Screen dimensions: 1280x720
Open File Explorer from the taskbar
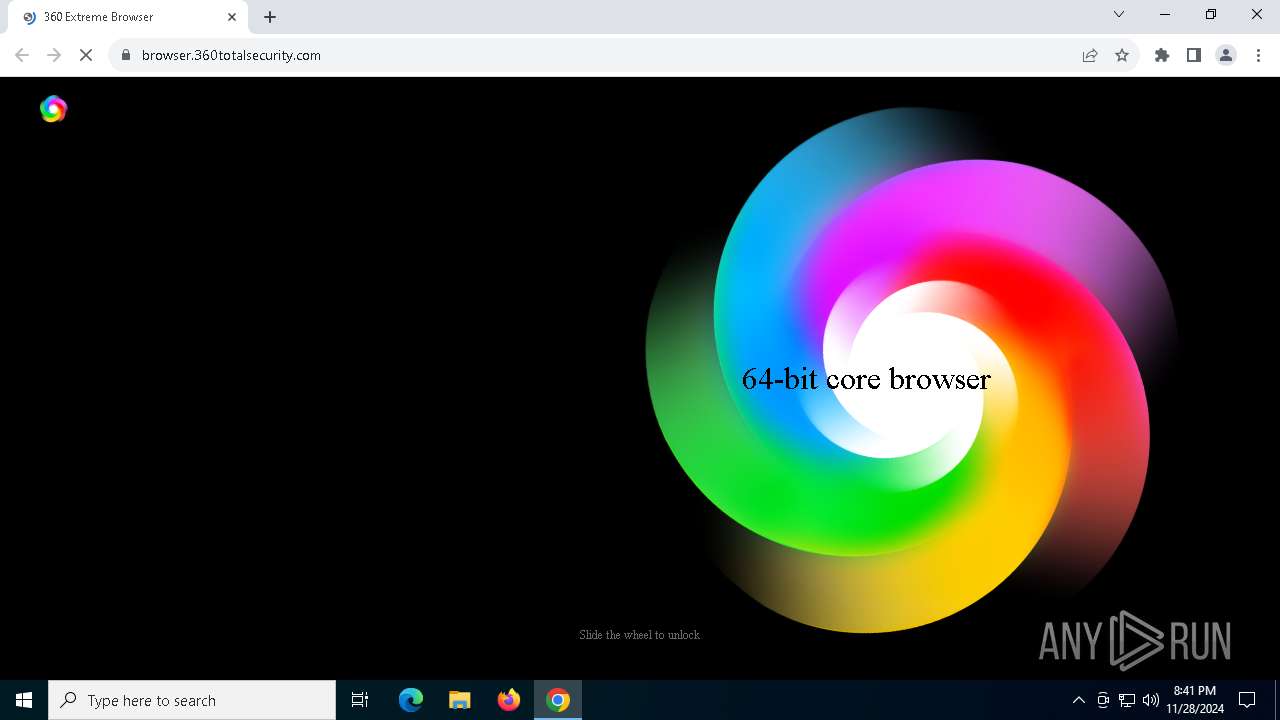tap(460, 700)
